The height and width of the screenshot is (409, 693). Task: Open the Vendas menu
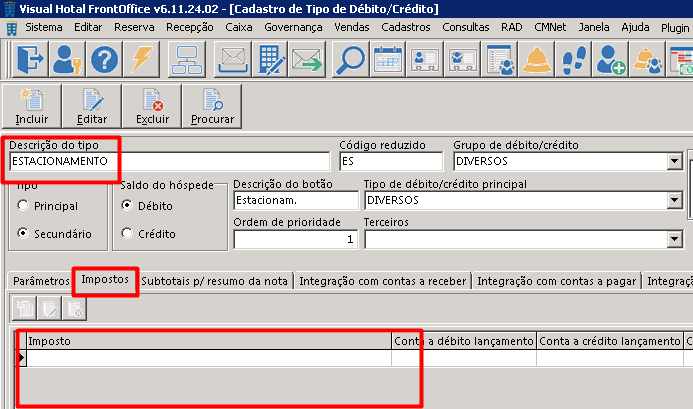pyautogui.click(x=352, y=27)
